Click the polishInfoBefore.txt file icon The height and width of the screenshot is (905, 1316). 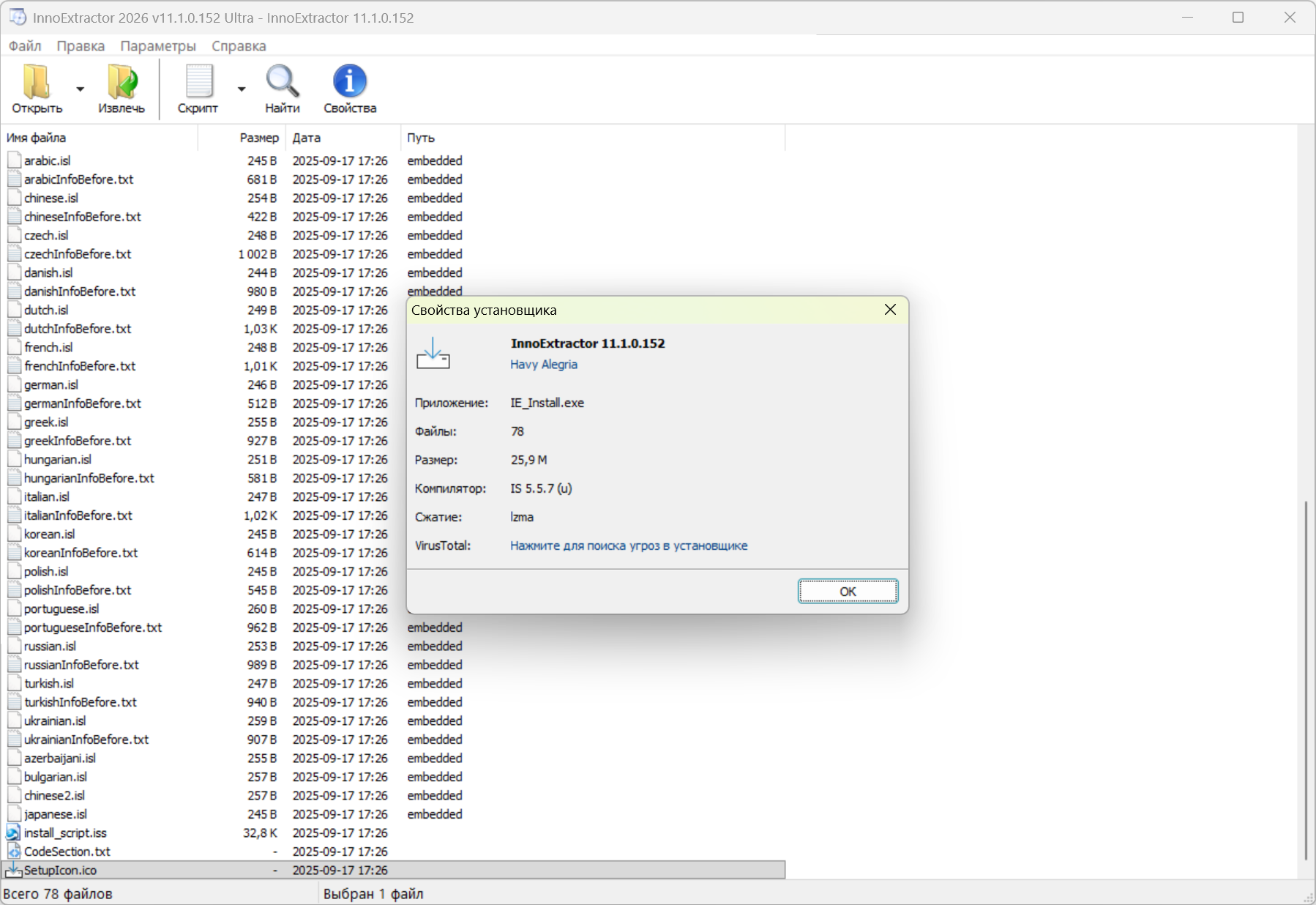(x=14, y=589)
